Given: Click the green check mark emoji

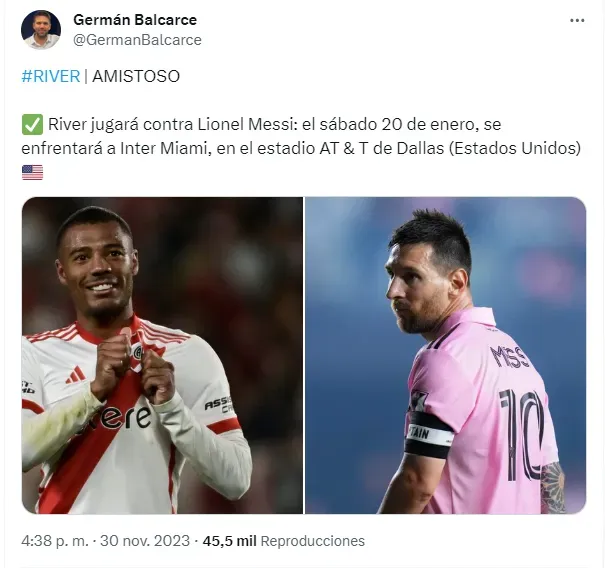Looking at the screenshot, I should (x=32, y=125).
